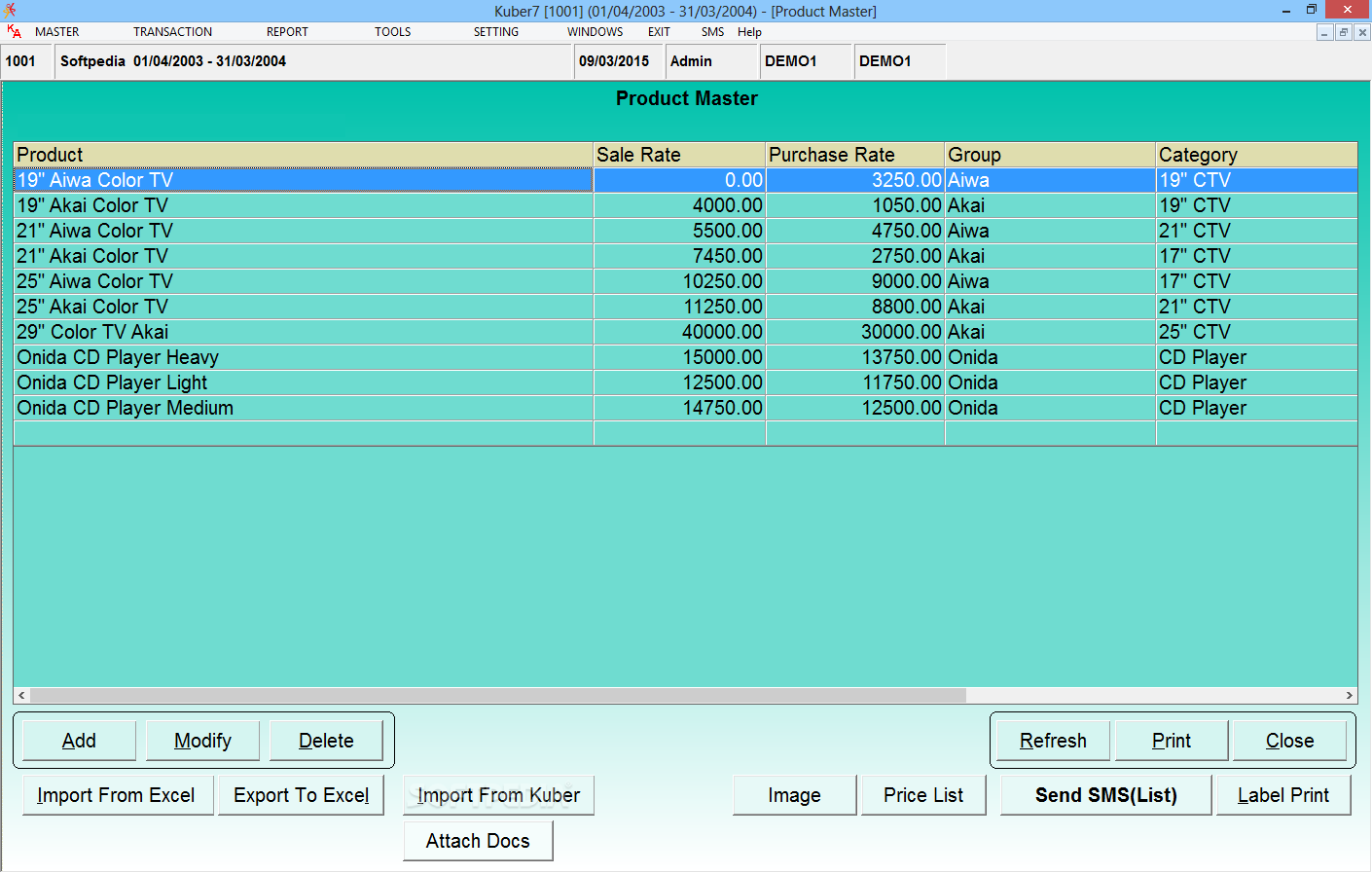Click the Softpedia 01/04/2003 - 31/03/2004 field
This screenshot has height=873, width=1372.
click(313, 61)
